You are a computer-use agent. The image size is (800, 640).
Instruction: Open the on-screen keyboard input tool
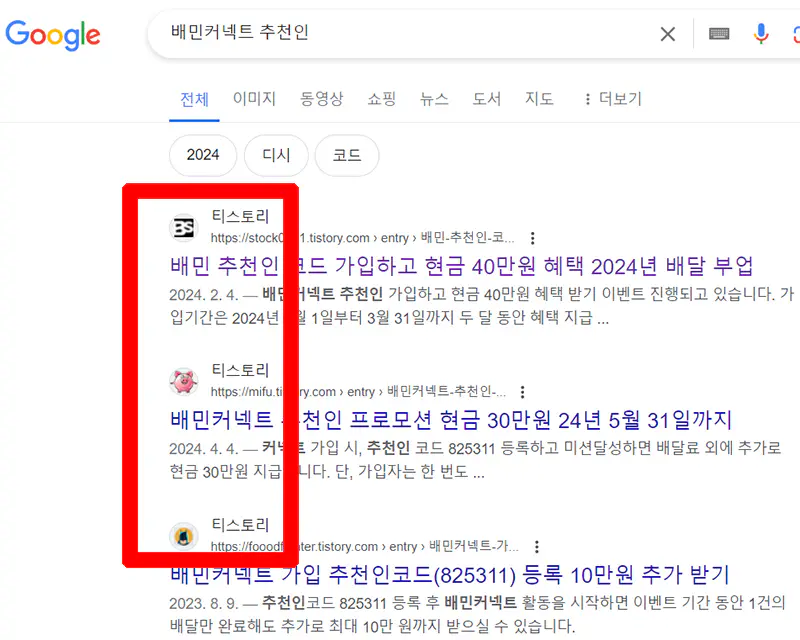pyautogui.click(x=719, y=34)
